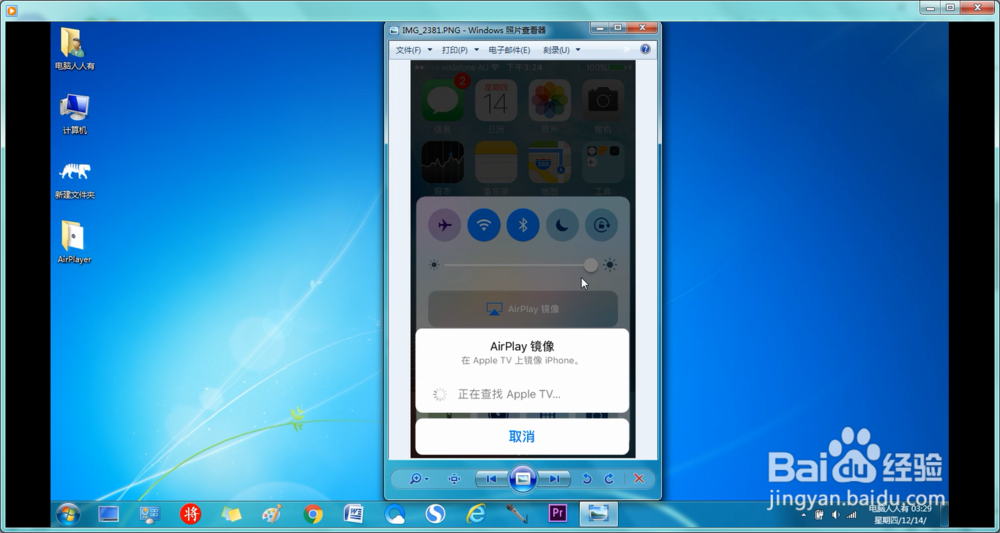Tap the AirPlay 镜像 button in control center

(523, 309)
